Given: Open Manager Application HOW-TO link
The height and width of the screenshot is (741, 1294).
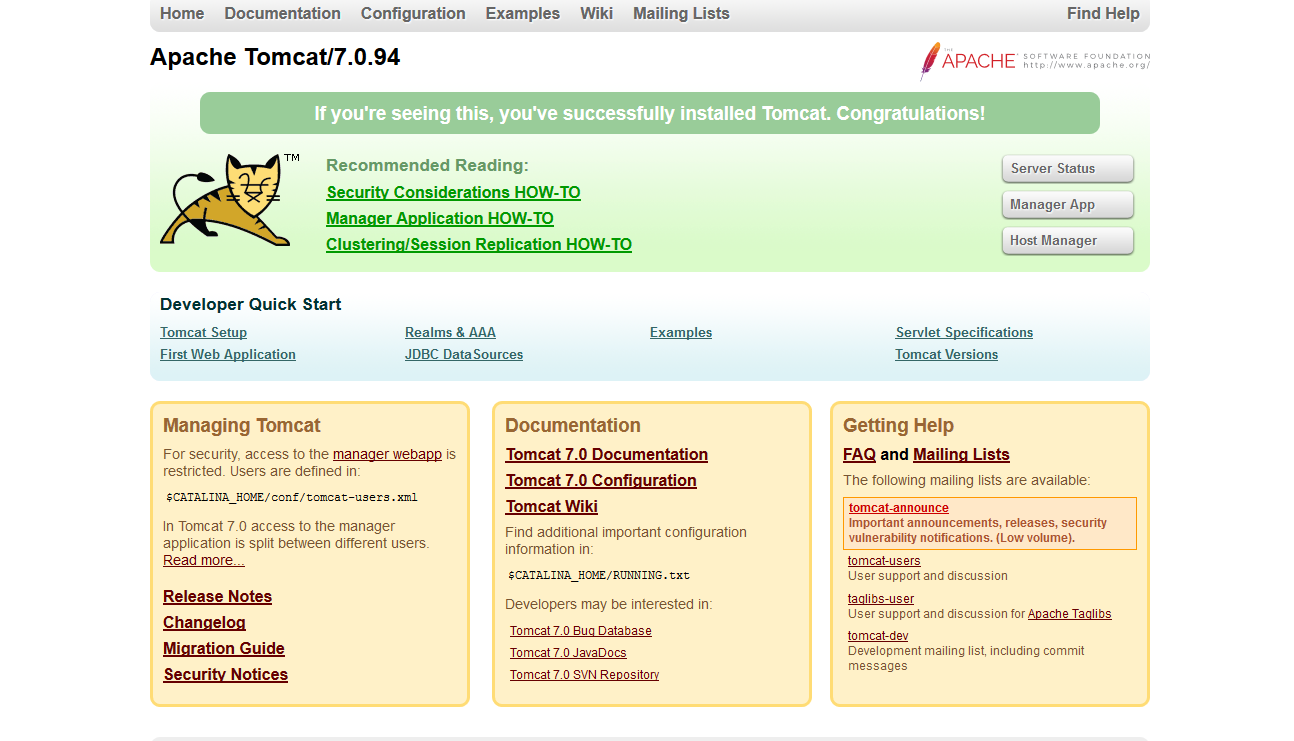Looking at the screenshot, I should pos(440,219).
